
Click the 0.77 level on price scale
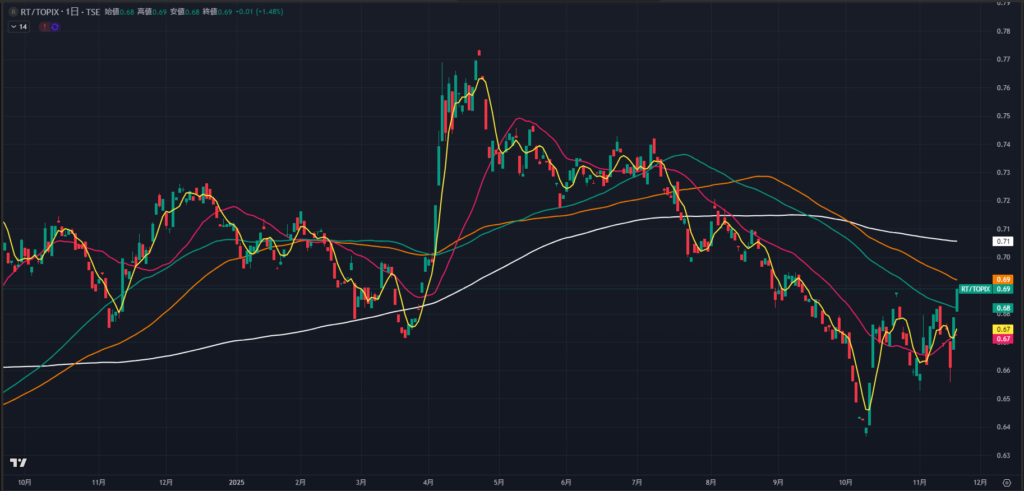(1003, 59)
